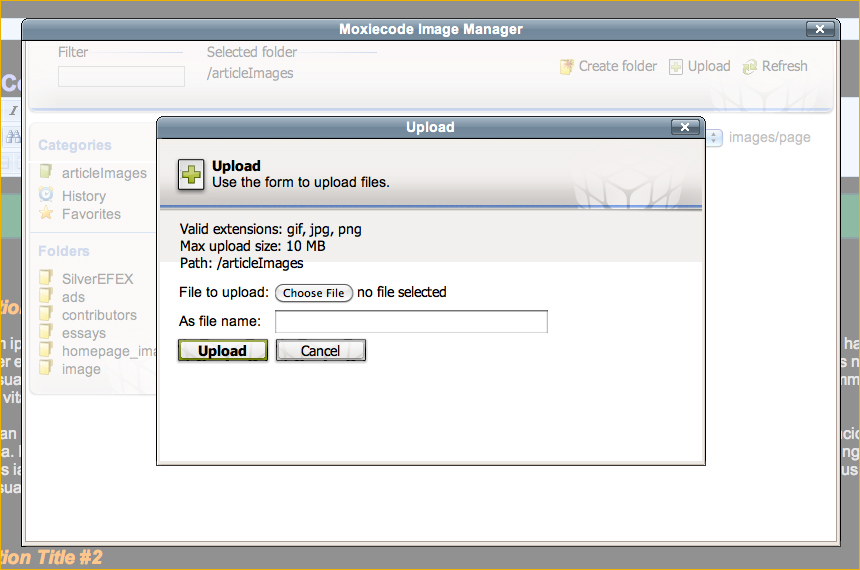
Task: Submit the form with the Upload button
Action: tap(223, 351)
